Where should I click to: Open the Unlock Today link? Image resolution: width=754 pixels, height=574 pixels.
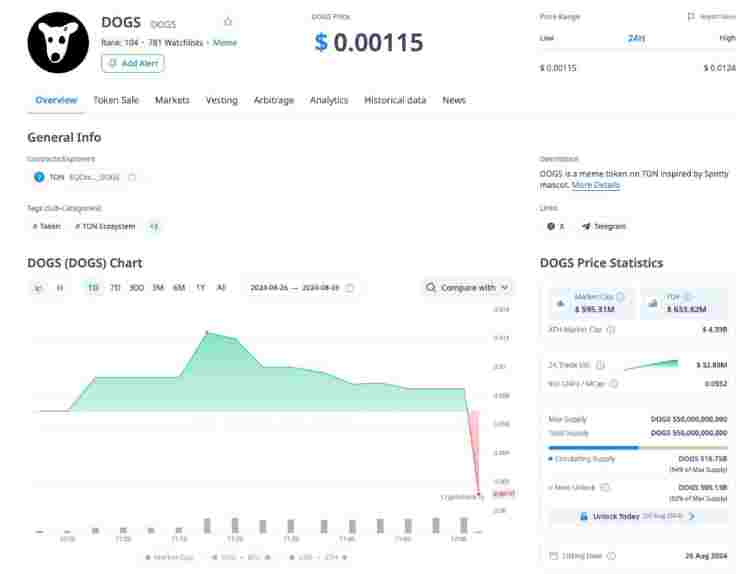637,516
